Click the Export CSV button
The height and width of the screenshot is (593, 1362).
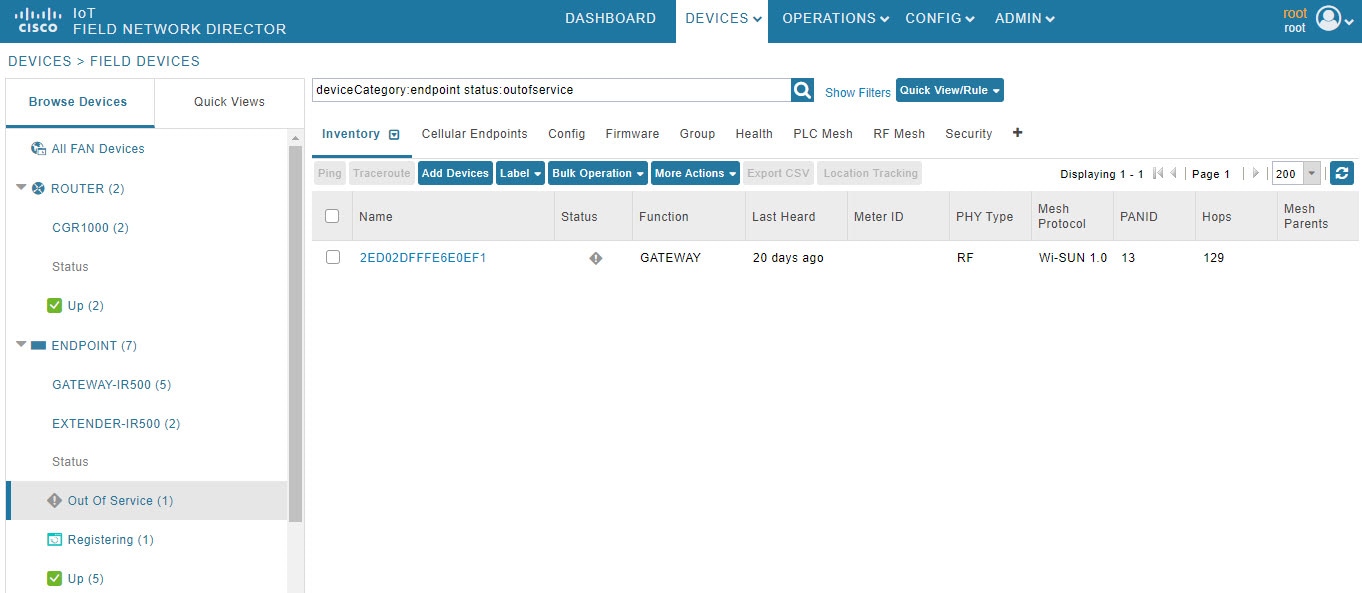pos(779,173)
